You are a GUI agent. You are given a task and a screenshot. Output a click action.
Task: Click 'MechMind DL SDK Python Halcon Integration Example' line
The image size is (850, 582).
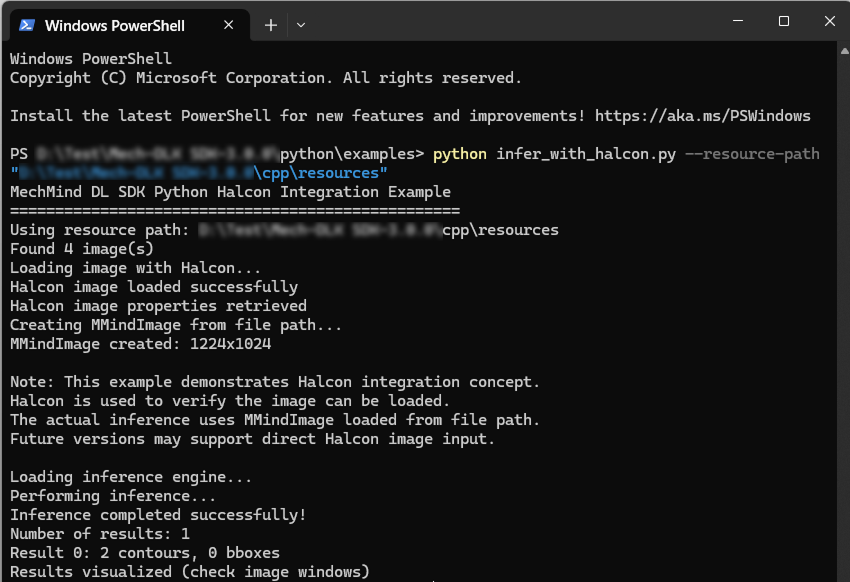(x=230, y=192)
